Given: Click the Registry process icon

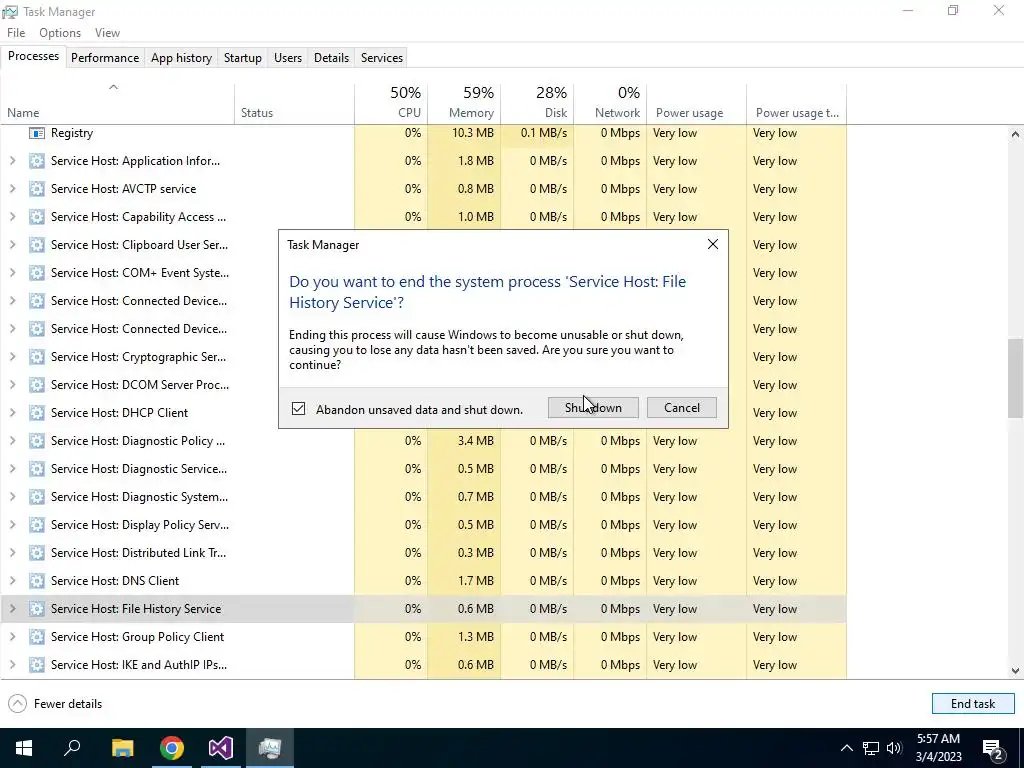Looking at the screenshot, I should click(37, 133).
